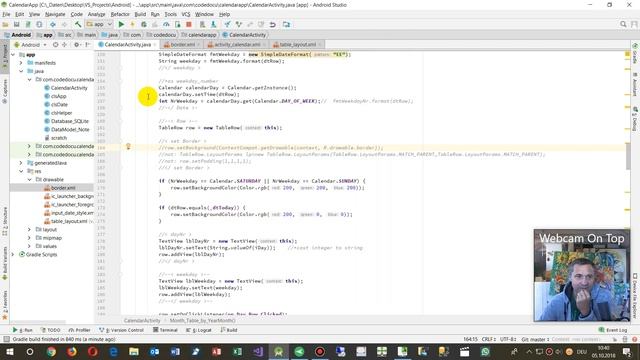Open the Terminal tool window
The width and height of the screenshot is (640, 360).
(165, 330)
